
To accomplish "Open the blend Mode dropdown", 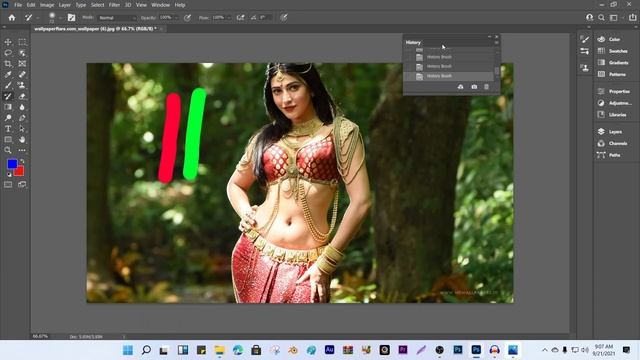I will click(118, 18).
